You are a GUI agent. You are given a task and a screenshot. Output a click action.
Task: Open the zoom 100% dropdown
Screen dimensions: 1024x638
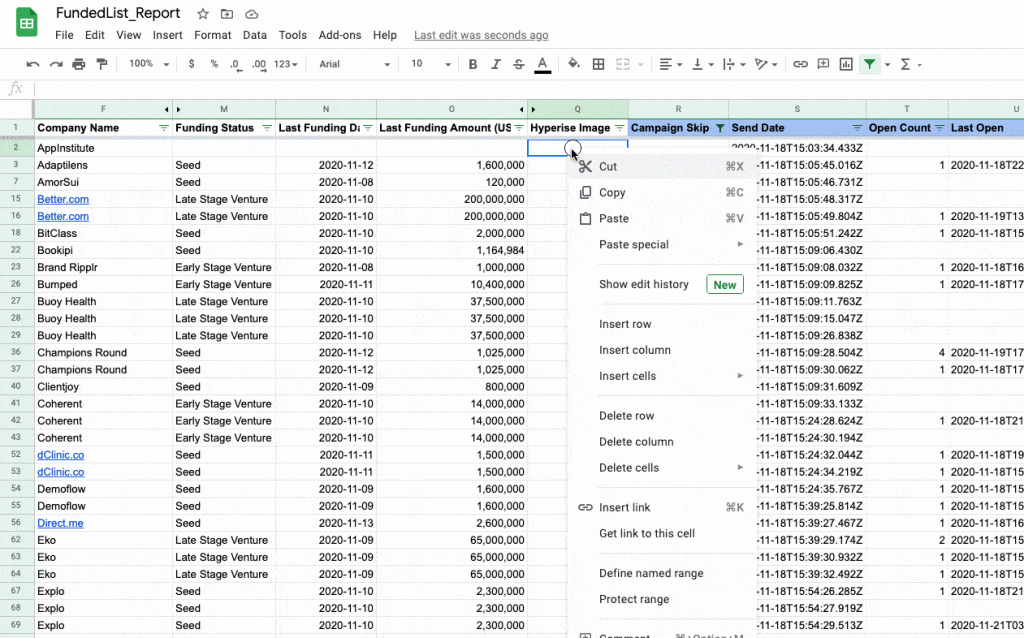(149, 64)
